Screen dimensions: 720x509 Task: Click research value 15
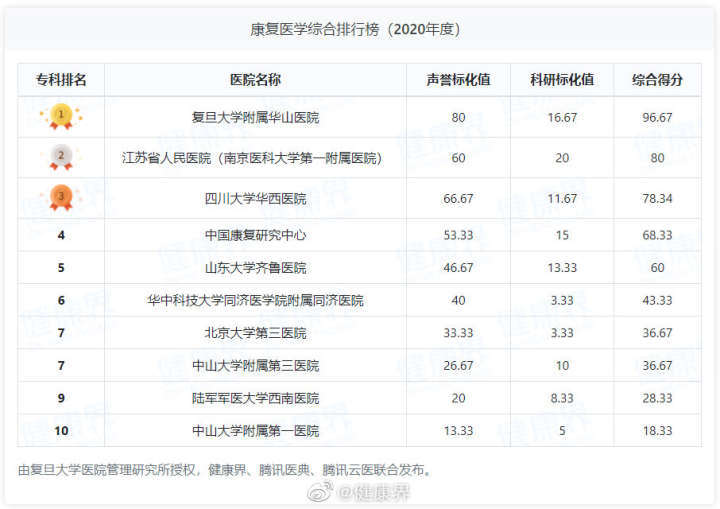[x=562, y=235]
